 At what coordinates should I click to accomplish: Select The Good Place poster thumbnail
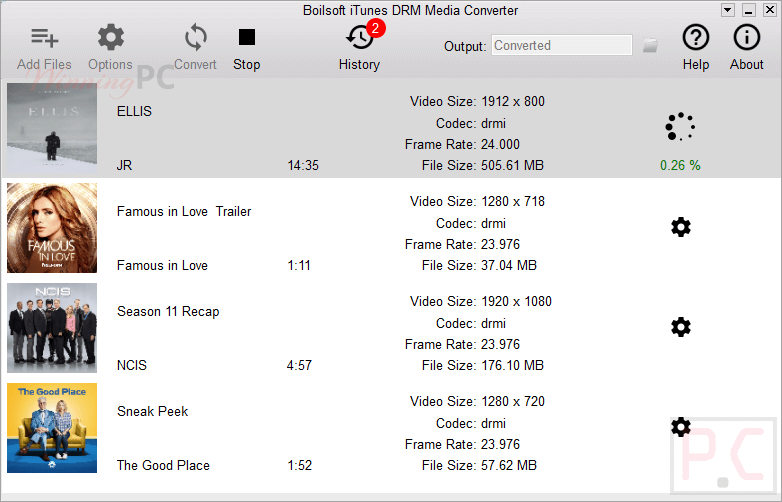[x=52, y=428]
